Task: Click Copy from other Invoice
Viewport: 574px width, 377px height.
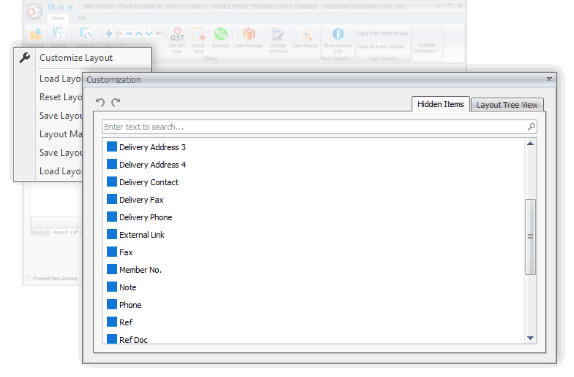Action: 383,33
